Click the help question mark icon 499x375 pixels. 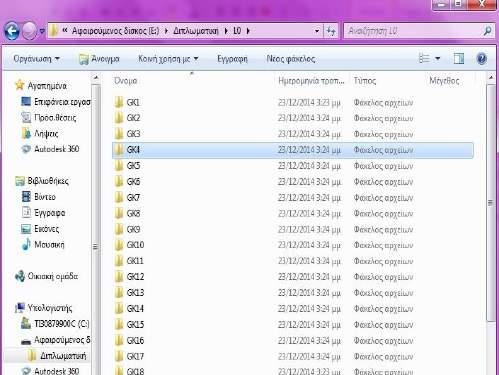(482, 59)
